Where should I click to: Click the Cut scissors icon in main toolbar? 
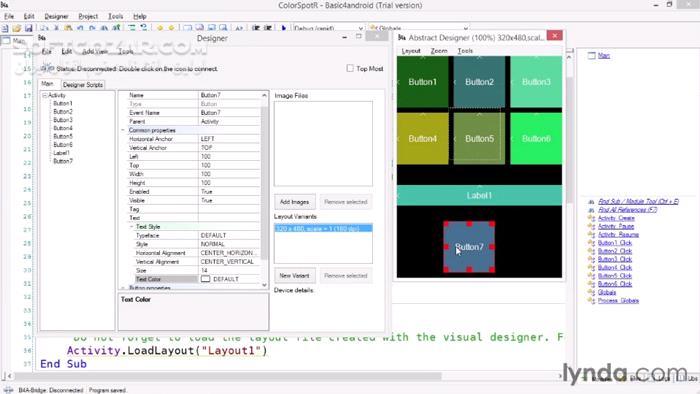[x=56, y=28]
